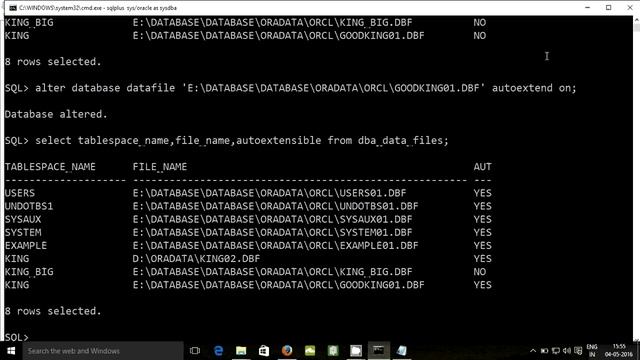This screenshot has width=640, height=360.
Task: Maximize the sqlplus cmd window
Action: tap(609, 8)
